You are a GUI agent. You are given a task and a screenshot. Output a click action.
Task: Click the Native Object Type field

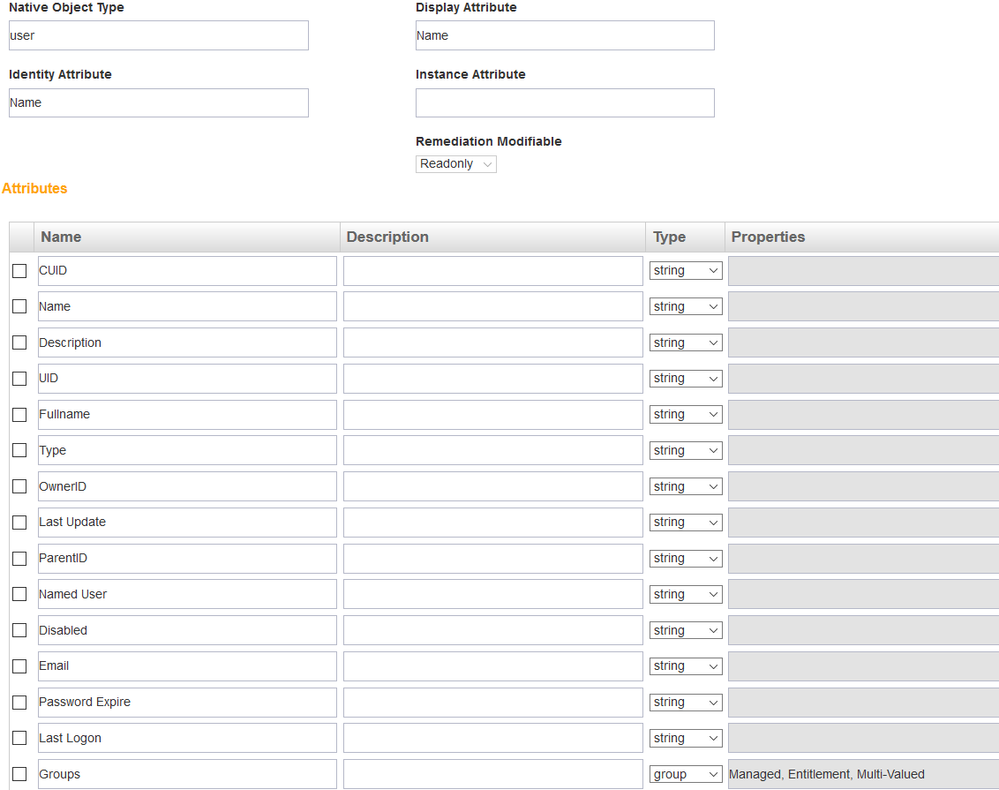click(x=158, y=36)
